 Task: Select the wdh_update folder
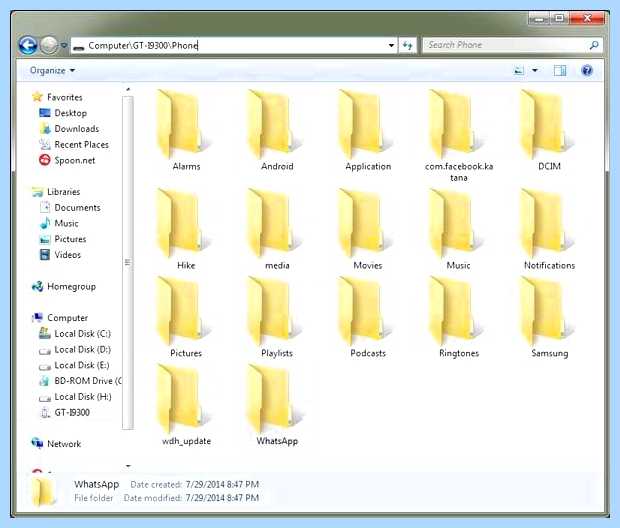coord(186,405)
